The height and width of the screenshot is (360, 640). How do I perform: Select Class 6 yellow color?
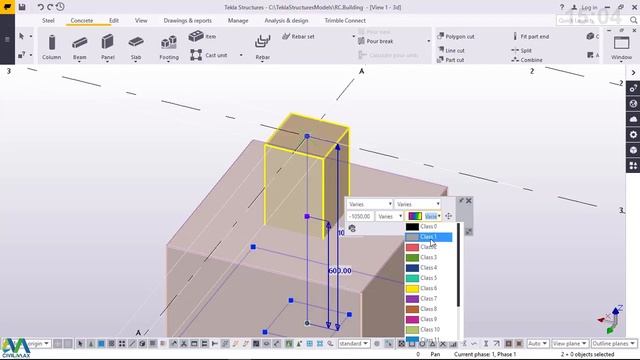pyautogui.click(x=429, y=288)
